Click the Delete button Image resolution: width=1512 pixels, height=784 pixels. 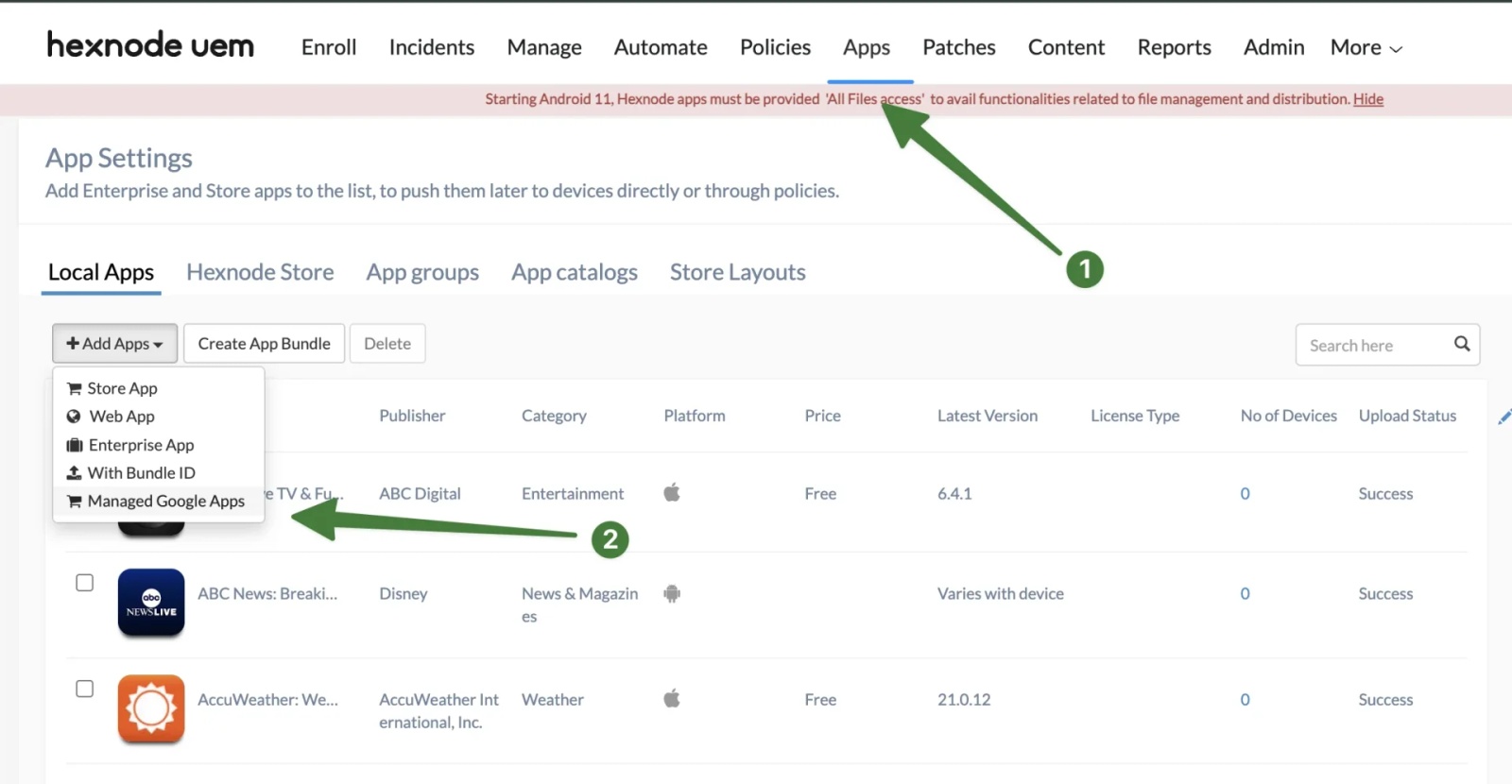tap(387, 344)
